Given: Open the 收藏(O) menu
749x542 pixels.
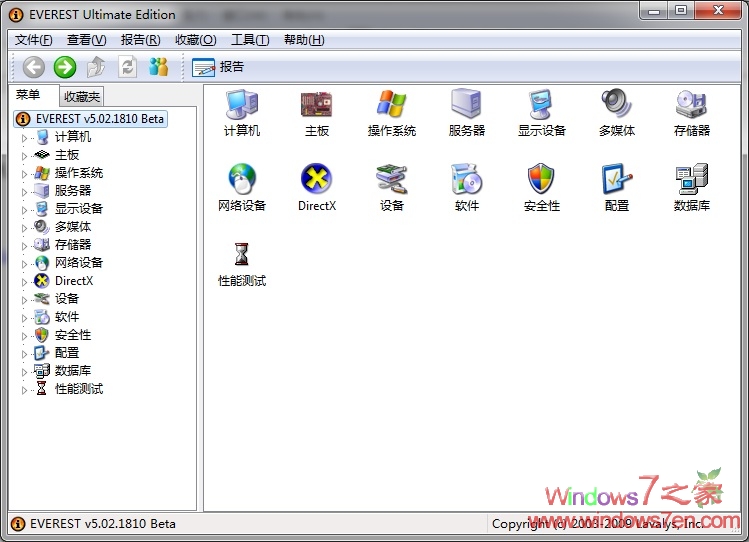Looking at the screenshot, I should (196, 40).
